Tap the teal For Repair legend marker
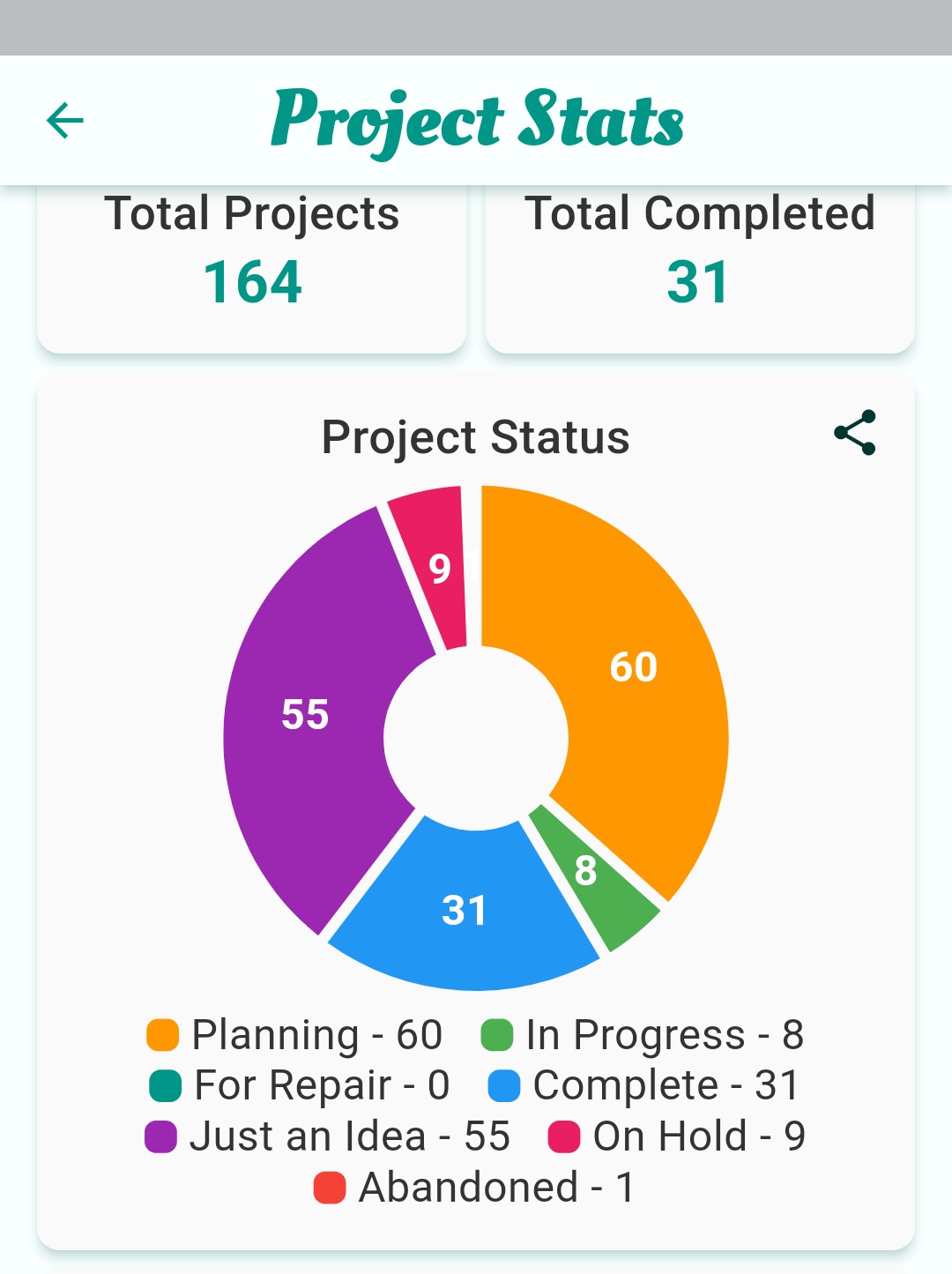The height and width of the screenshot is (1274, 952). click(166, 1086)
